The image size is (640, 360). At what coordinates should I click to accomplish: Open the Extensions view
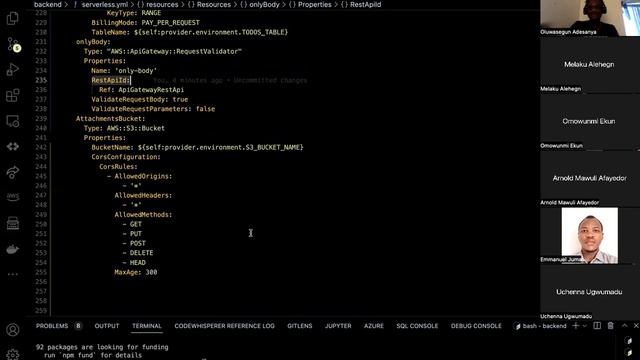(13, 96)
